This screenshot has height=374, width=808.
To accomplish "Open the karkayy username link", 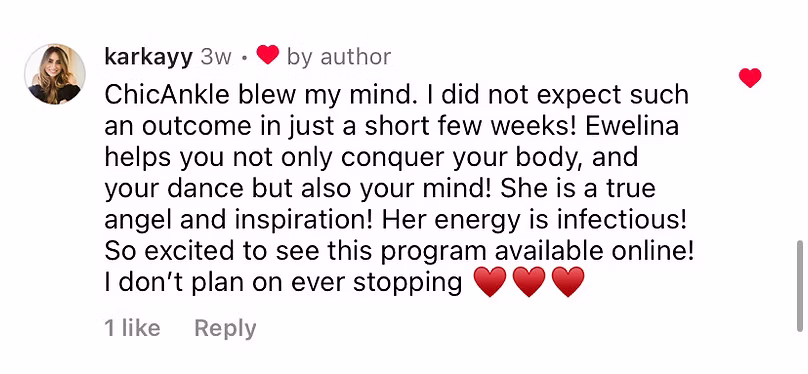I will [149, 56].
